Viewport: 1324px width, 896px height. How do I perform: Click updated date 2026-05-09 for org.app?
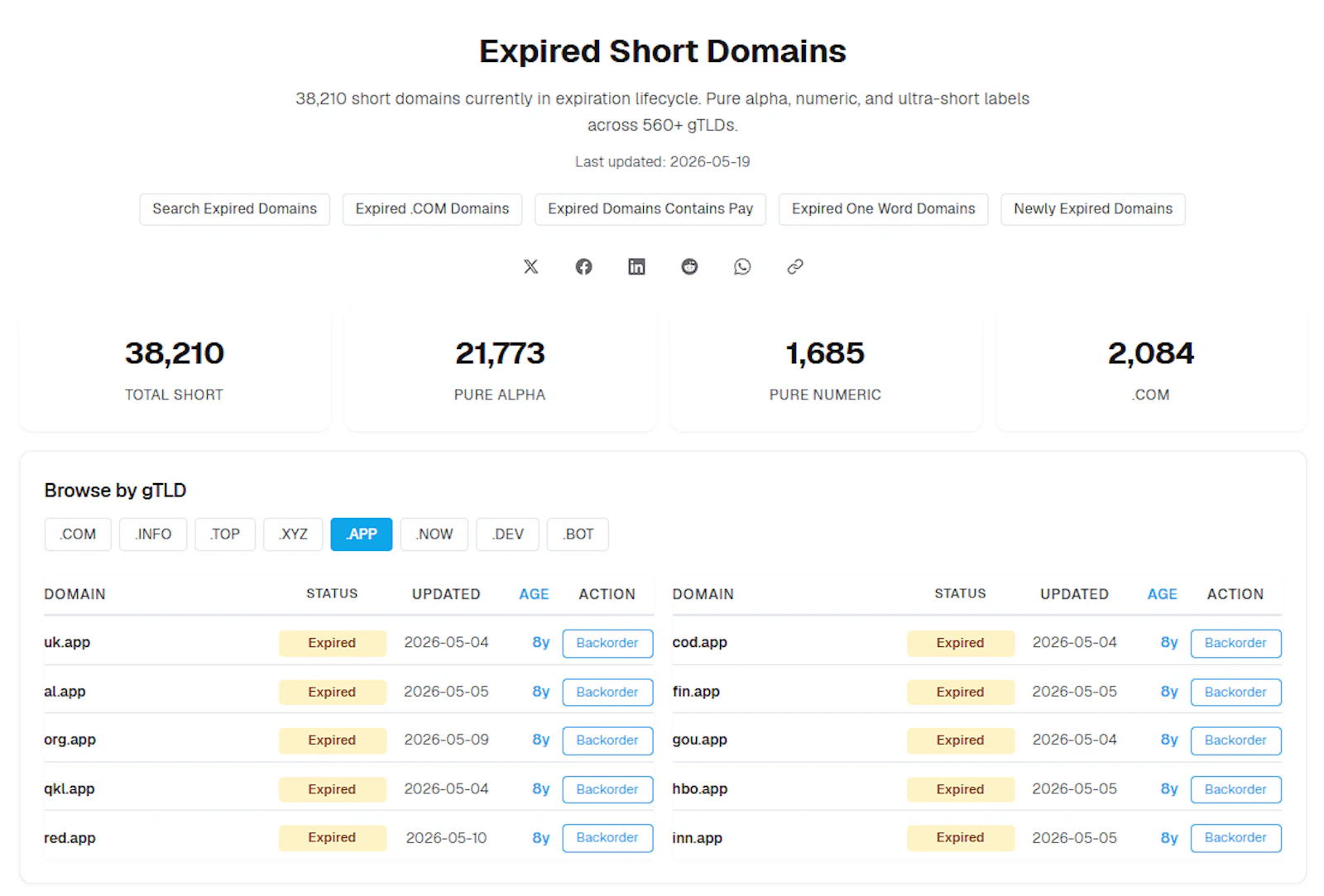tap(446, 740)
